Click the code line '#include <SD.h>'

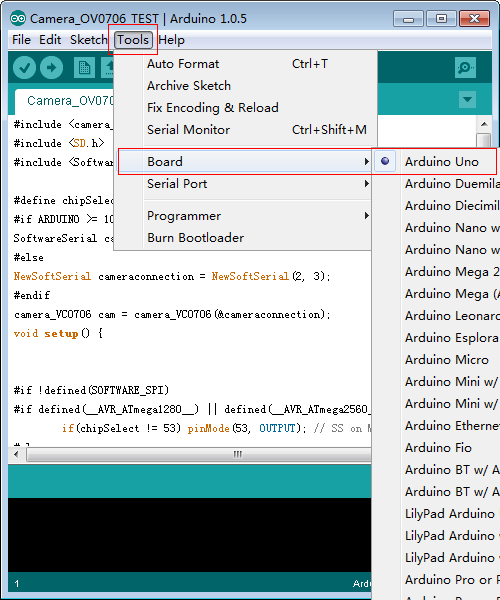click(59, 143)
